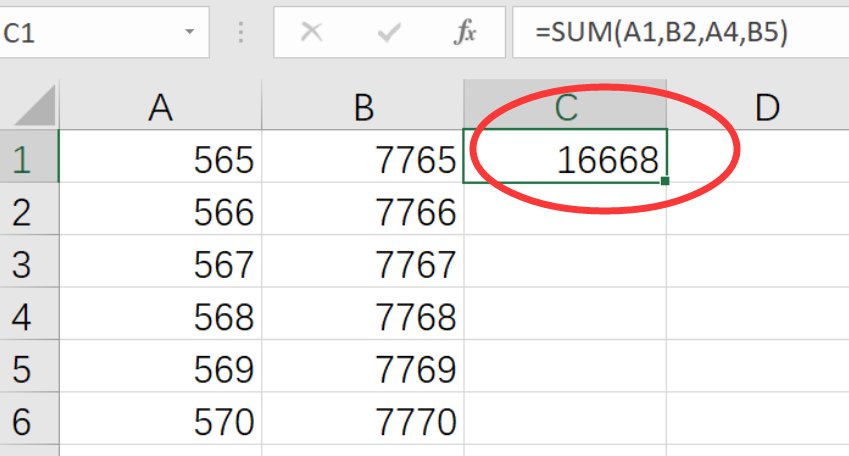
Task: Select row 6 header
Action: pos(29,419)
